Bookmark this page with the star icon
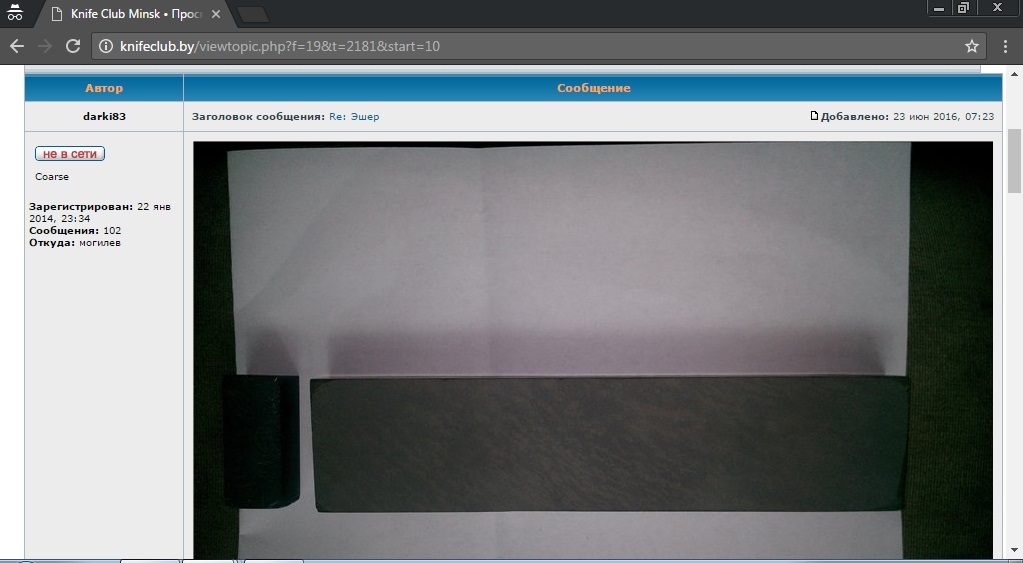The height and width of the screenshot is (563, 1023). click(971, 46)
